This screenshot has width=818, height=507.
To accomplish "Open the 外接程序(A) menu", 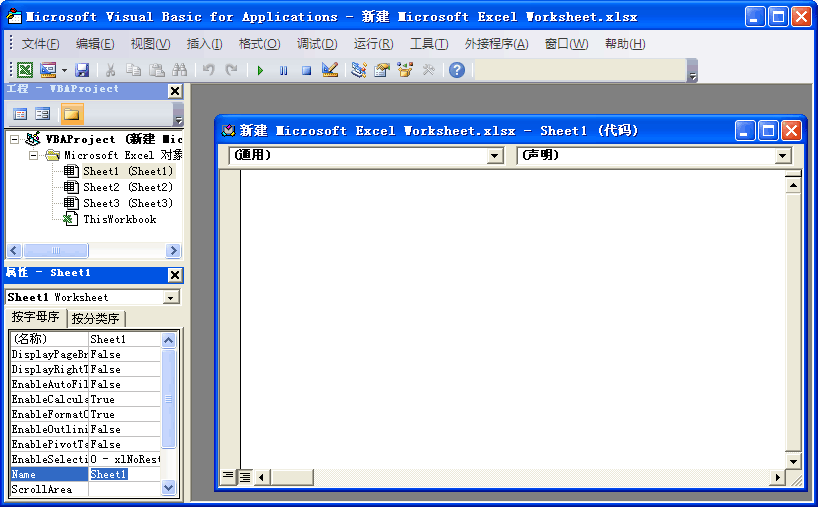I will (497, 44).
